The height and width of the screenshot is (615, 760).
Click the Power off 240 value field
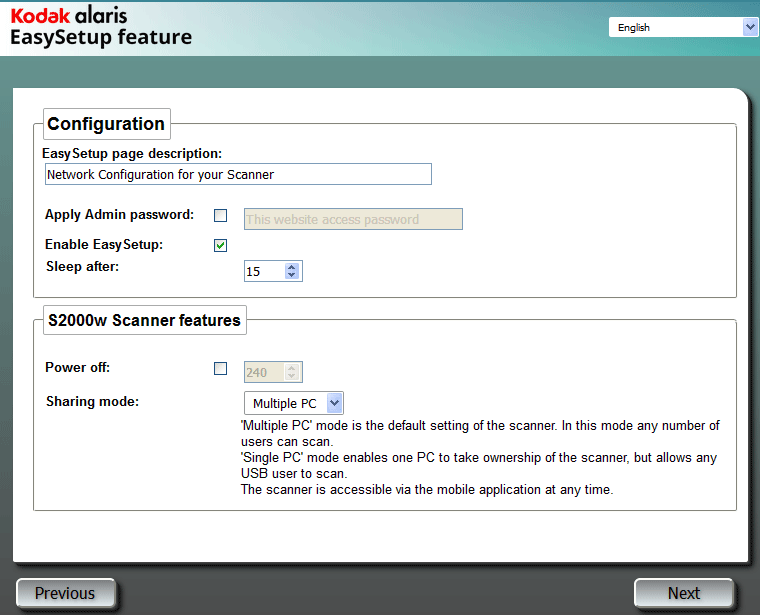(264, 372)
